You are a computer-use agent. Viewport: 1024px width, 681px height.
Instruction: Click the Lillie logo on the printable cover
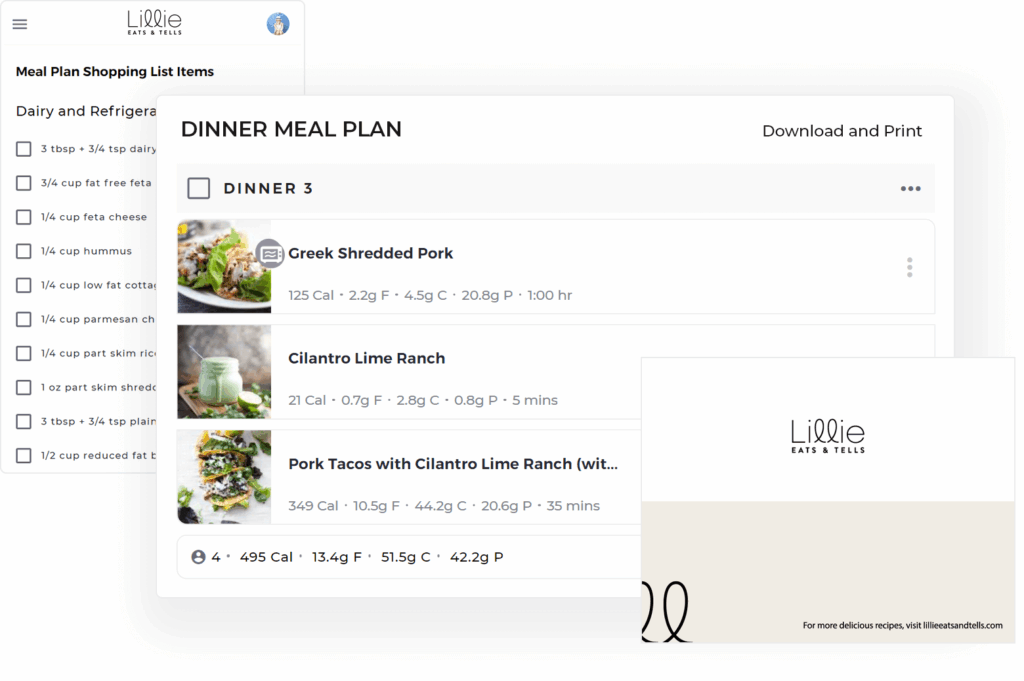tap(827, 436)
